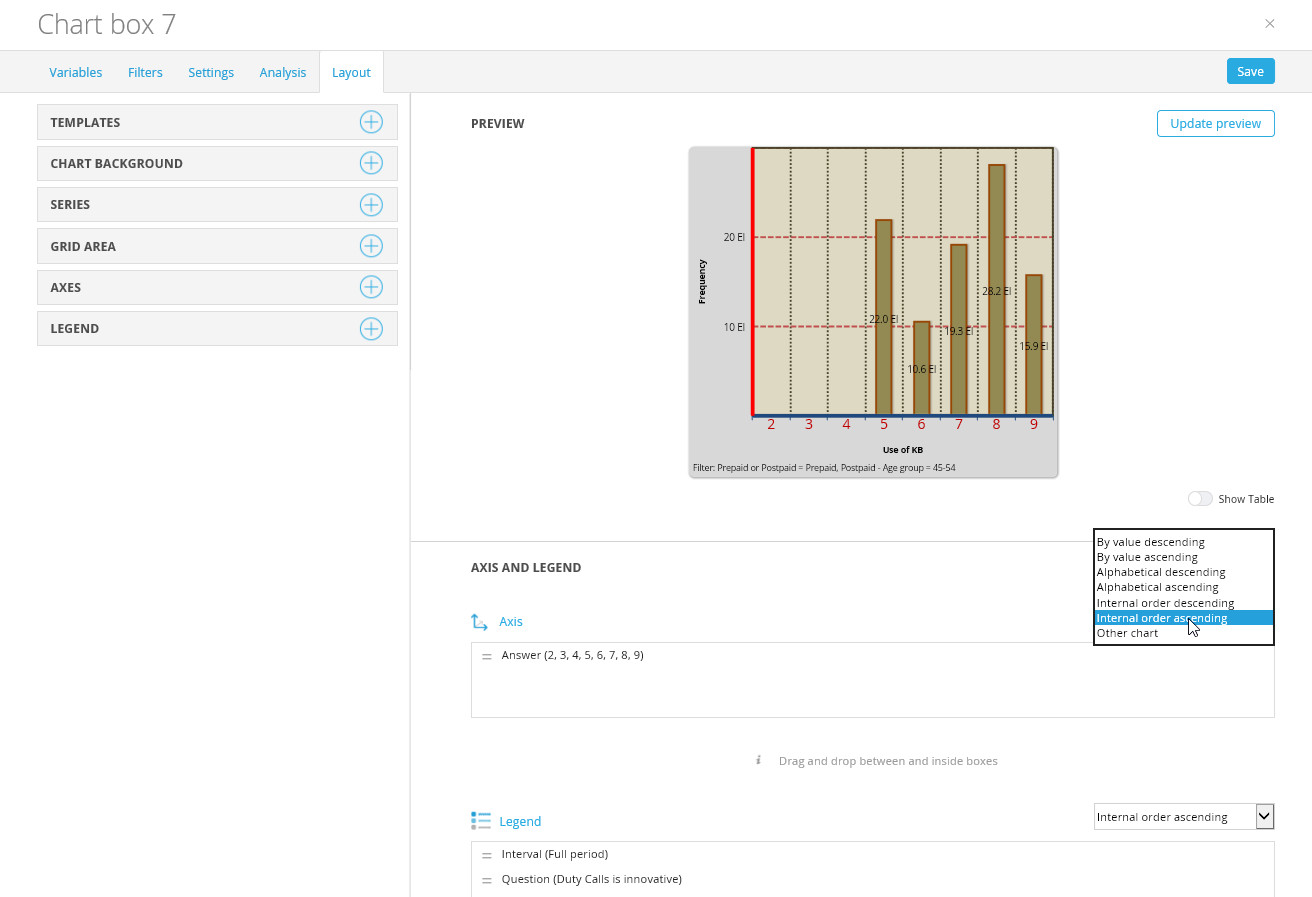Image resolution: width=1312 pixels, height=897 pixels.
Task: Click the Save button
Action: (1250, 71)
